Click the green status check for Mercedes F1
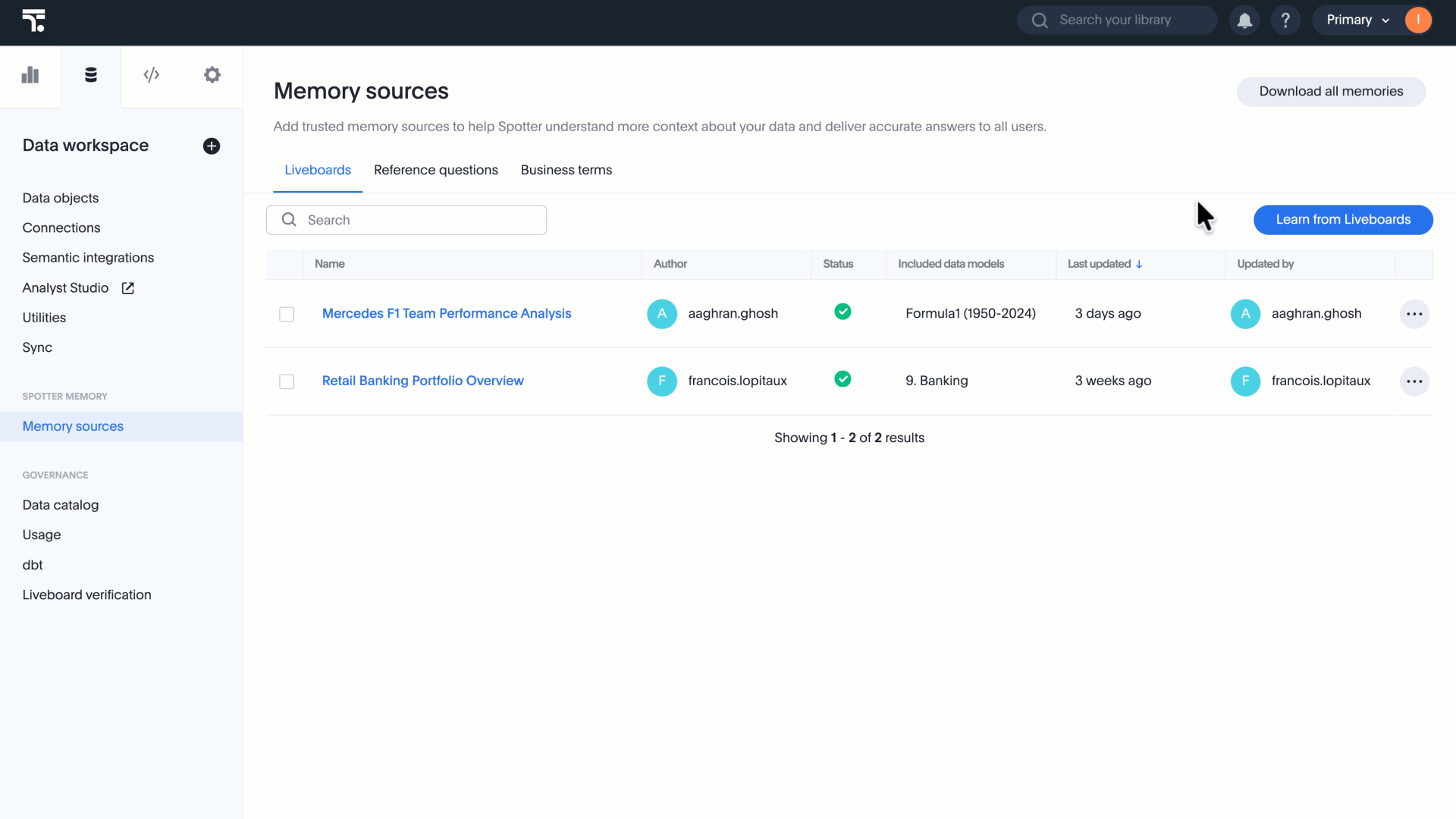This screenshot has height=819, width=1456. pyautogui.click(x=843, y=312)
